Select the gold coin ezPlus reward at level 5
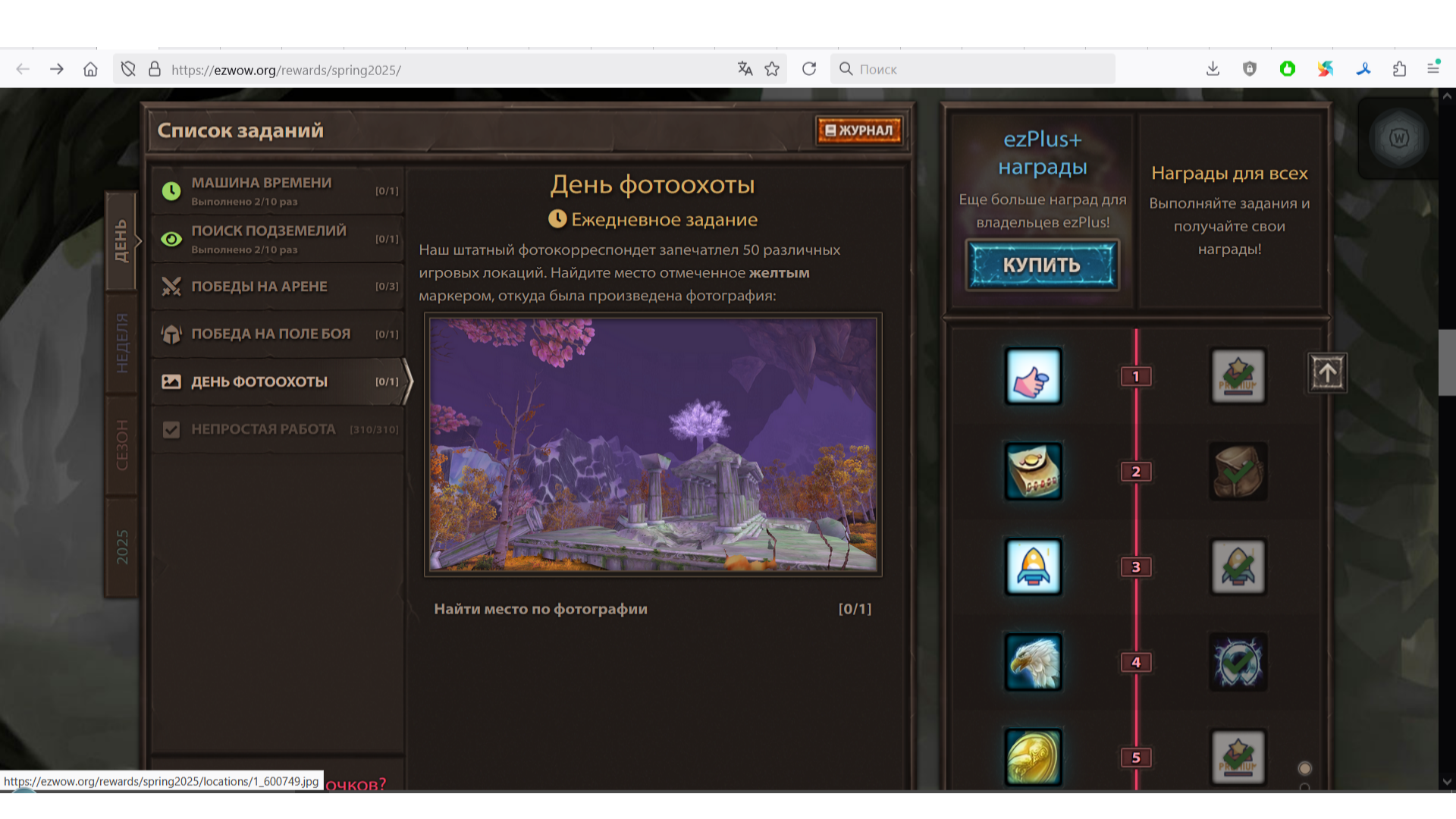 [x=1033, y=757]
